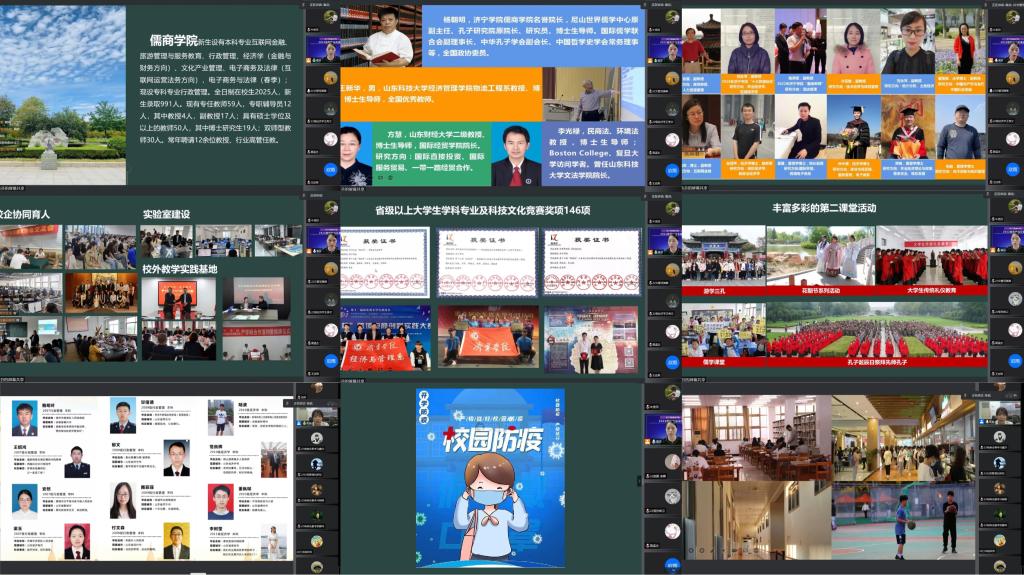Click the orange 王新华 profile text box

pos(440,93)
